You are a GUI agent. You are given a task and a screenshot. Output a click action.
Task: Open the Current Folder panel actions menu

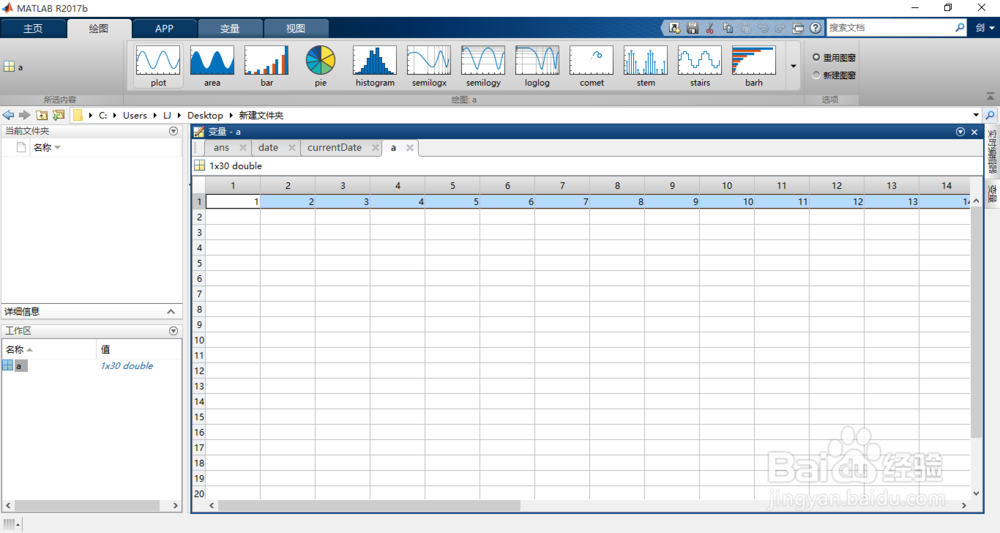pyautogui.click(x=173, y=131)
